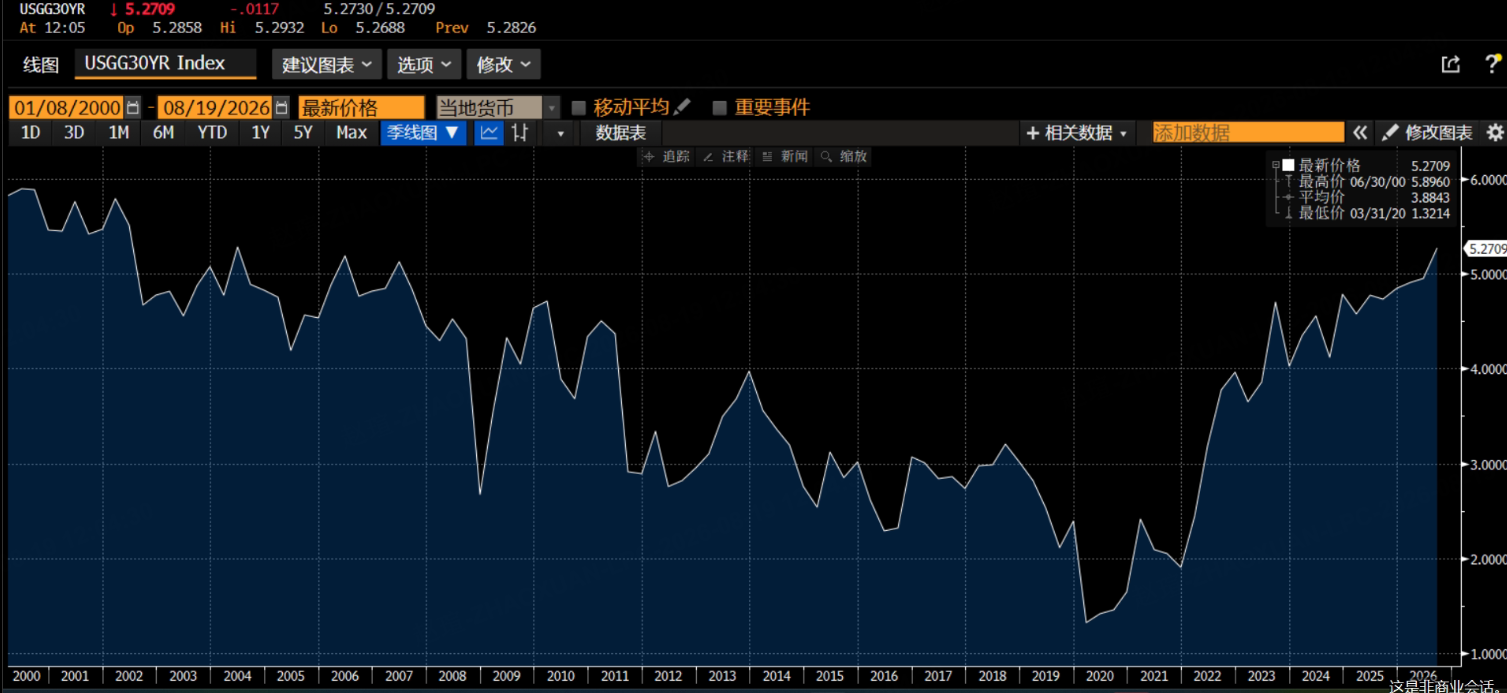Click the export/share chart icon
The width and height of the screenshot is (1507, 693).
(x=1450, y=64)
